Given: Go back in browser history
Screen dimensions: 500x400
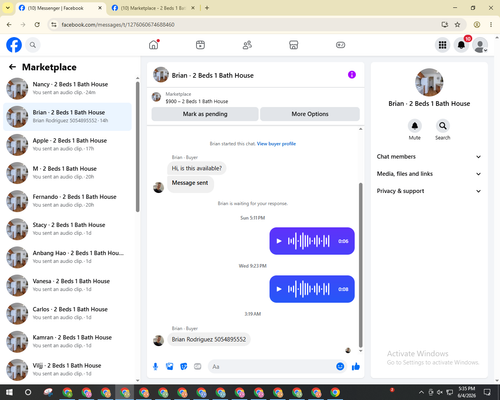Looking at the screenshot, I should (9, 25).
